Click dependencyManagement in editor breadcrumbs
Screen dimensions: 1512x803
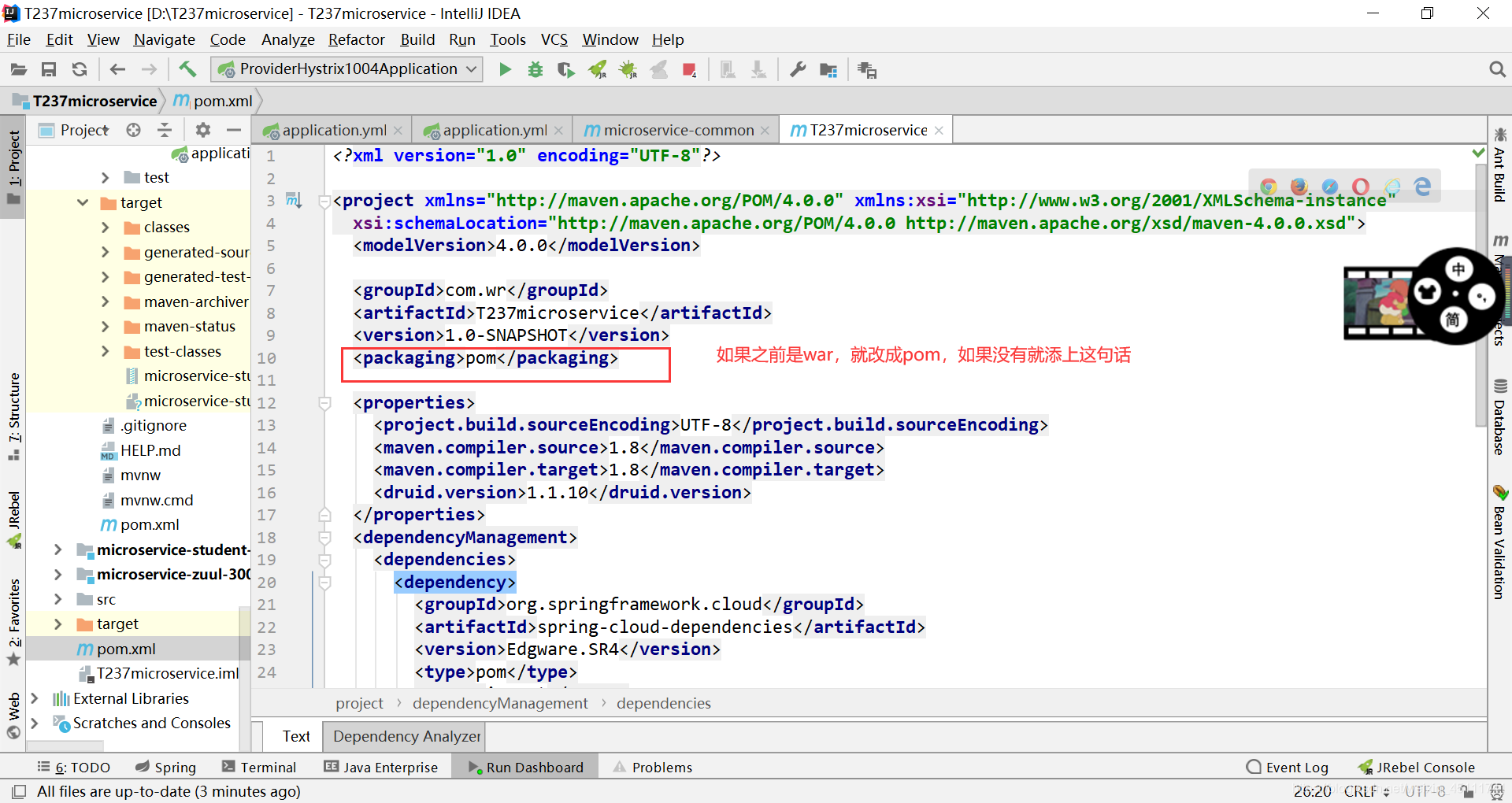coord(500,703)
